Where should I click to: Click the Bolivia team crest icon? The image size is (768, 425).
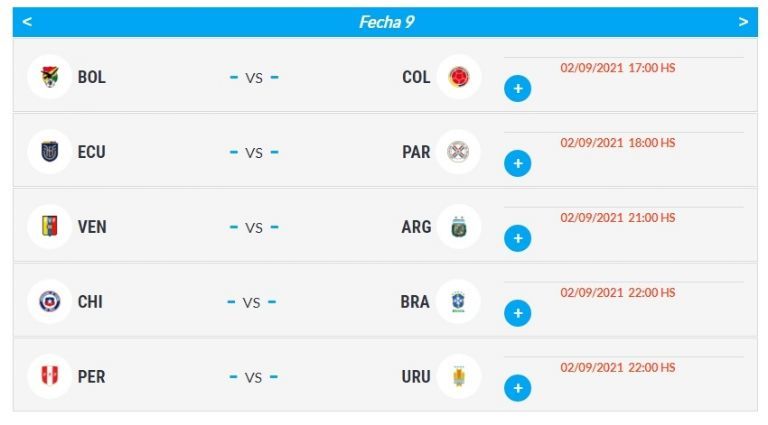click(x=49, y=77)
